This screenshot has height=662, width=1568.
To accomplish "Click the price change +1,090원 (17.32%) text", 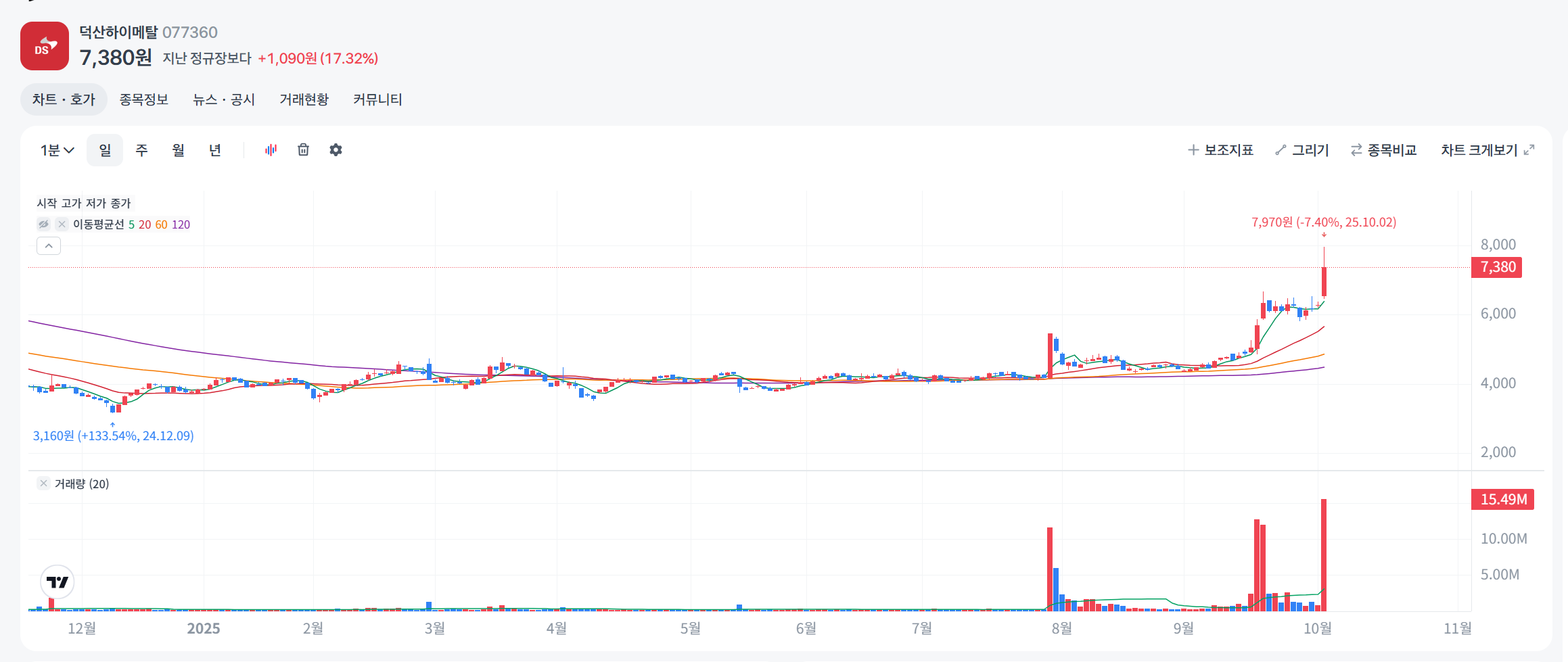I will (318, 58).
